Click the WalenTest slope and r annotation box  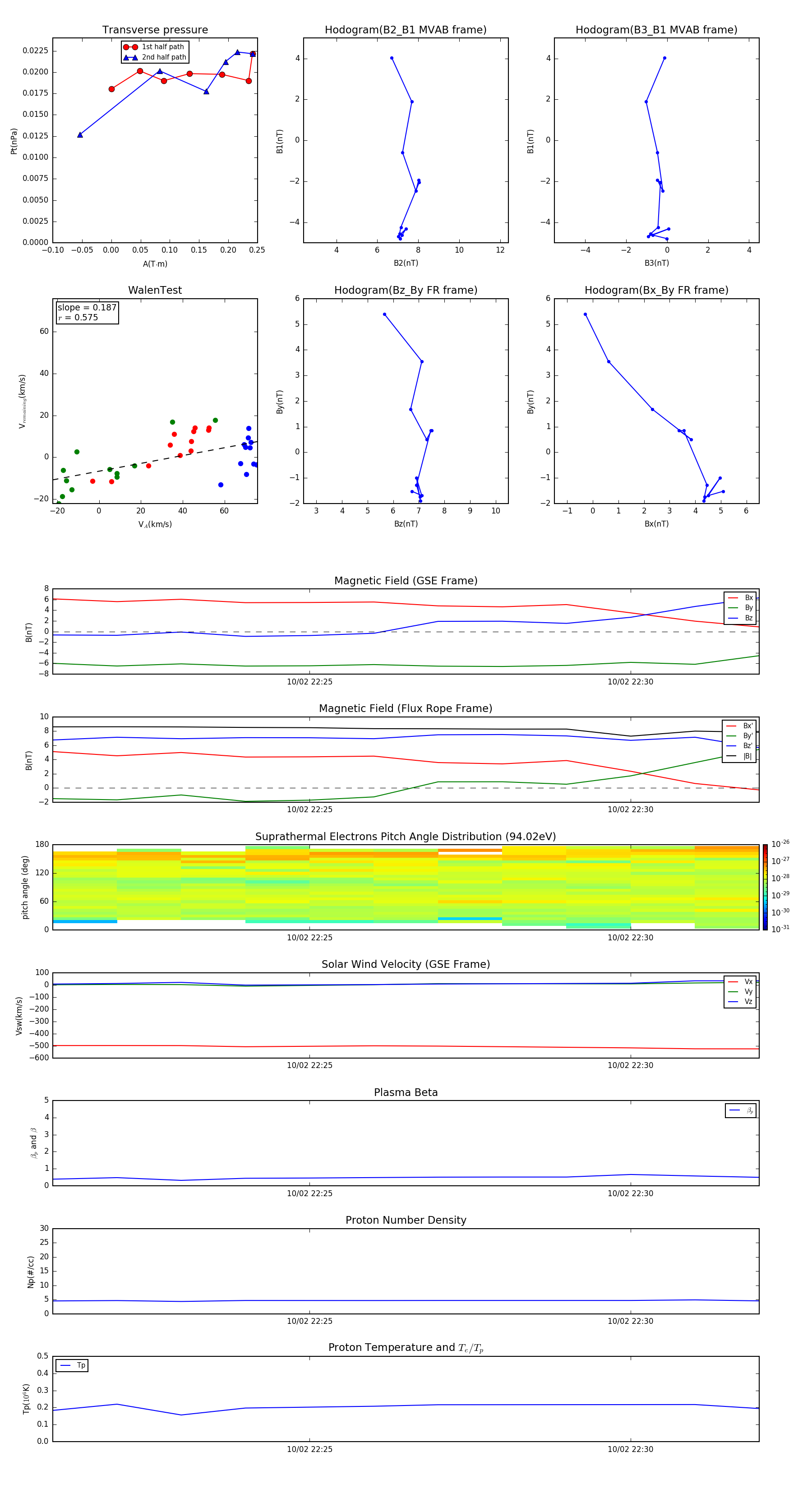[87, 312]
